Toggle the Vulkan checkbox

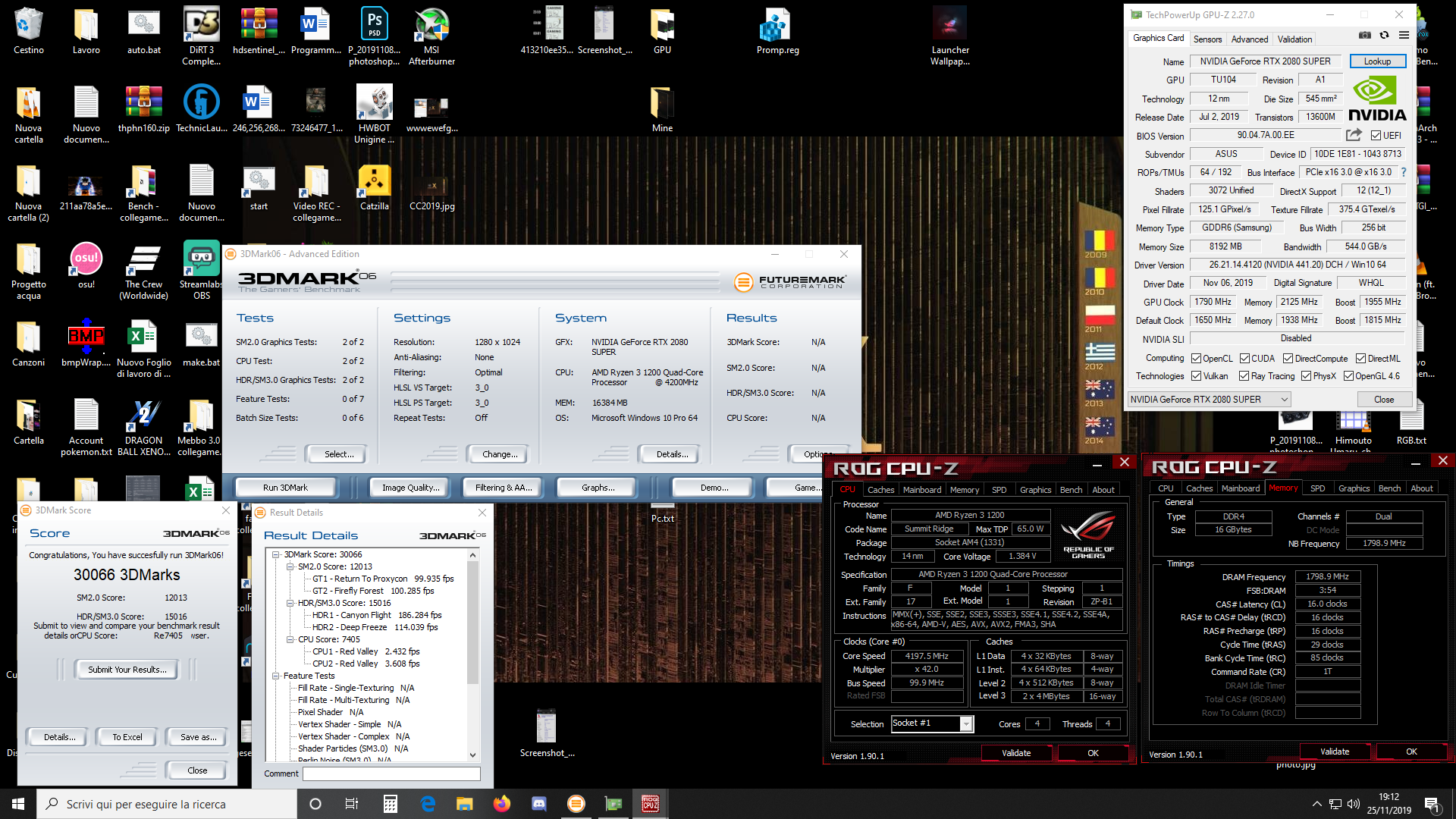(x=1196, y=376)
